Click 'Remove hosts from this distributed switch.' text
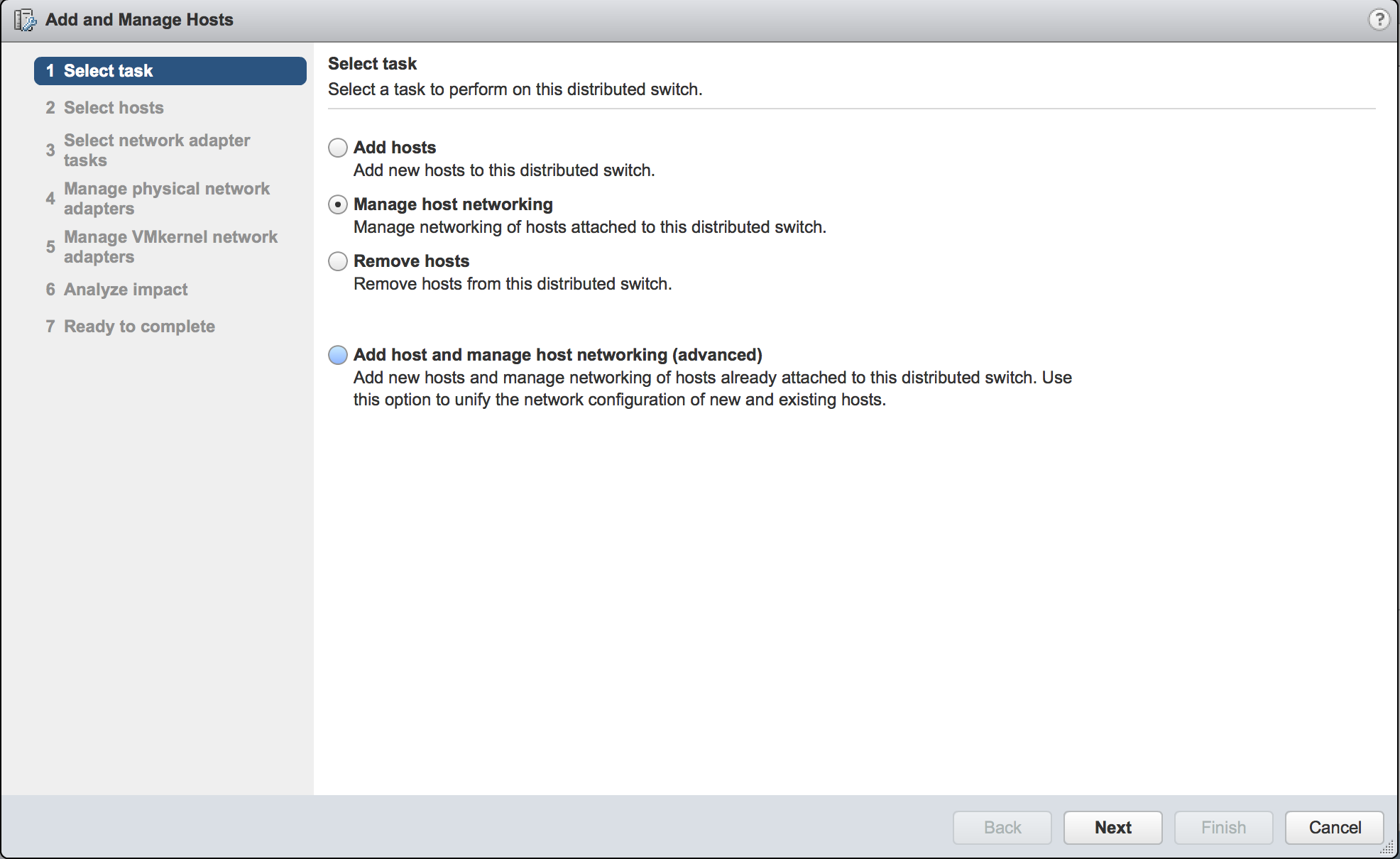 (x=513, y=284)
